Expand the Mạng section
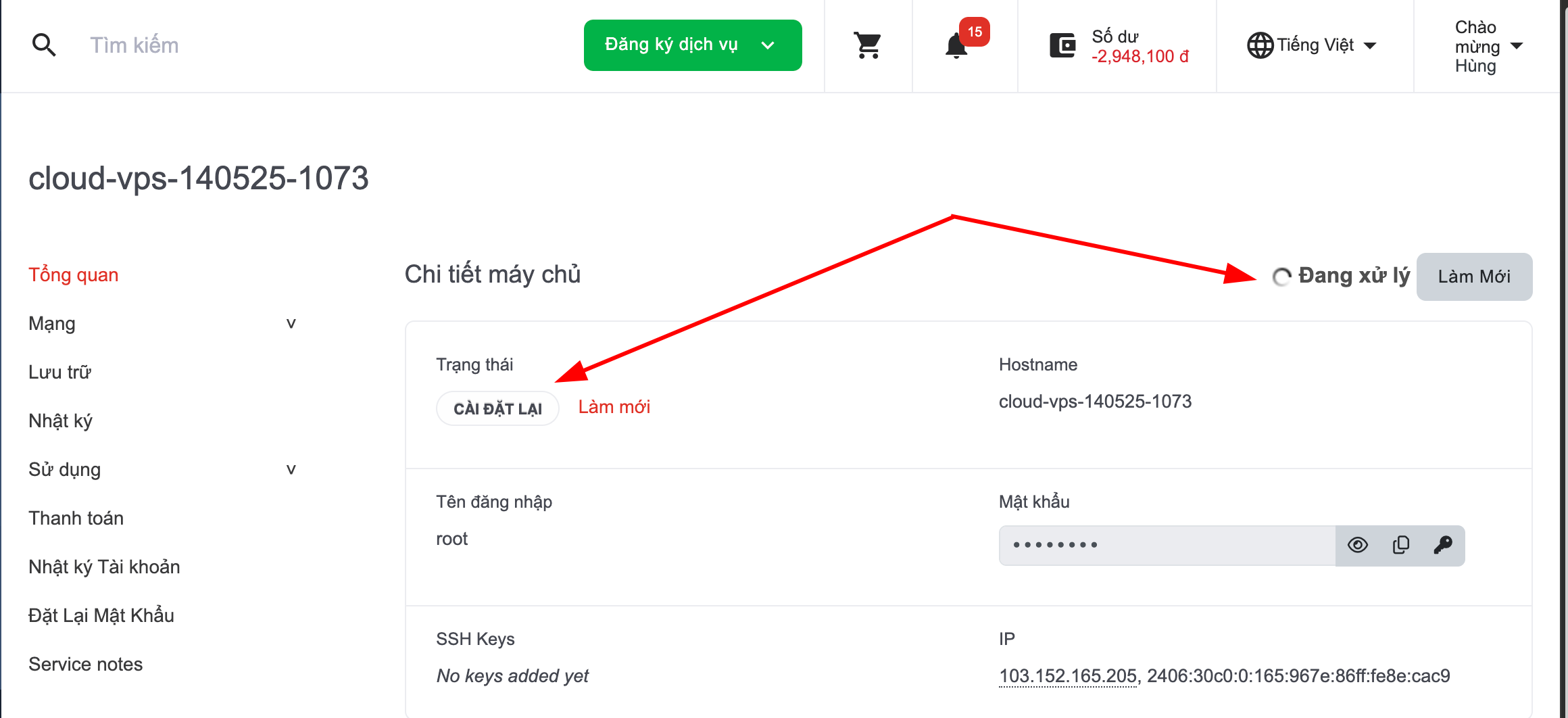The height and width of the screenshot is (718, 1568). tap(291, 322)
